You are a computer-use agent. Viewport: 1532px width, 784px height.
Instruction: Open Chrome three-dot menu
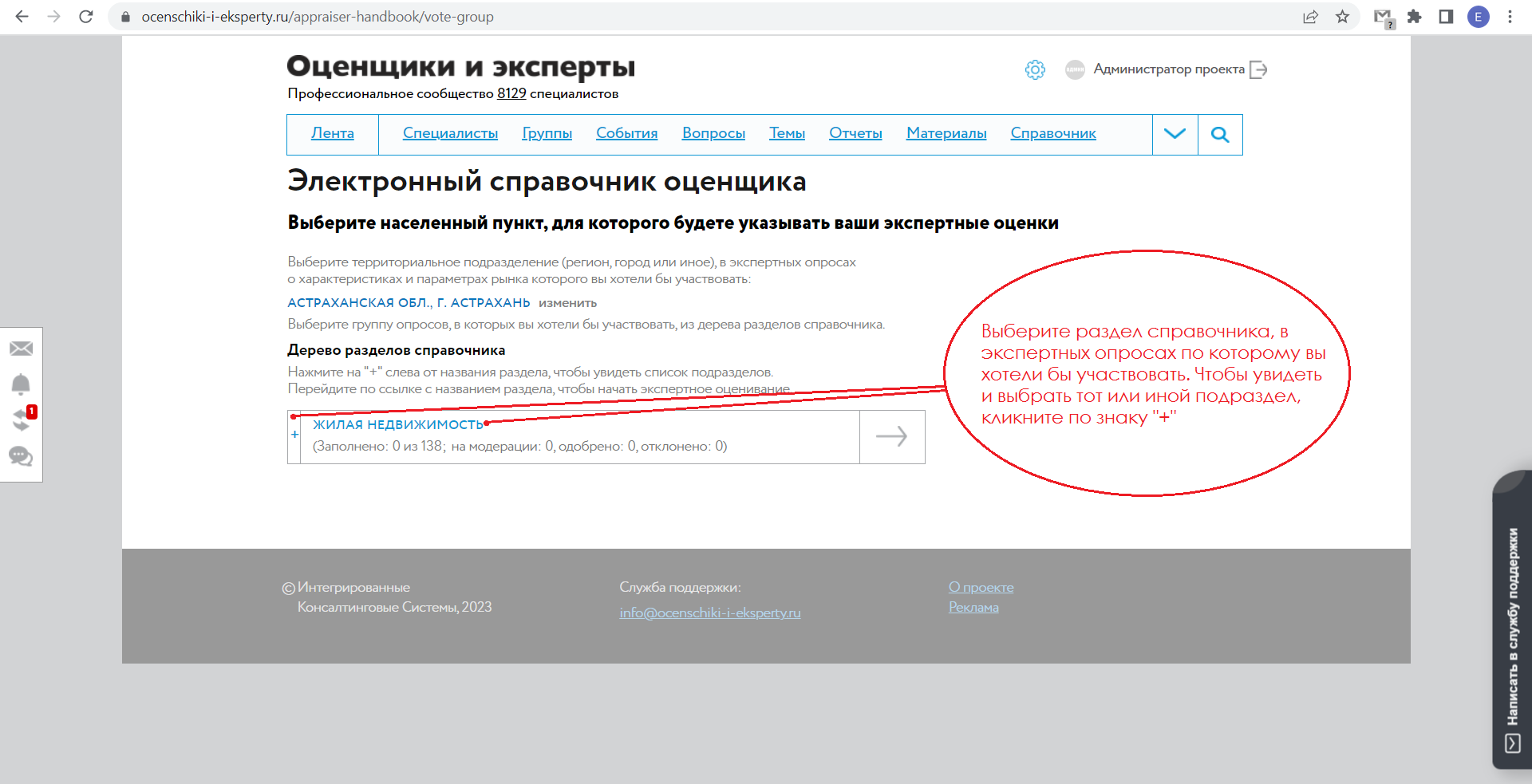coord(1510,17)
